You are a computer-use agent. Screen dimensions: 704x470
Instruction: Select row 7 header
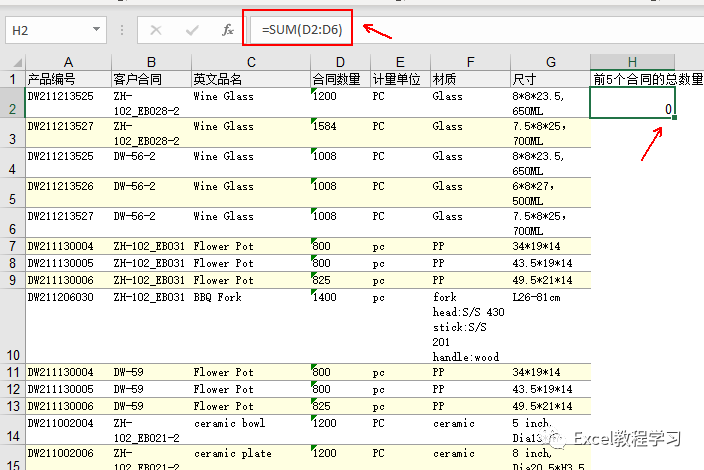click(13, 246)
